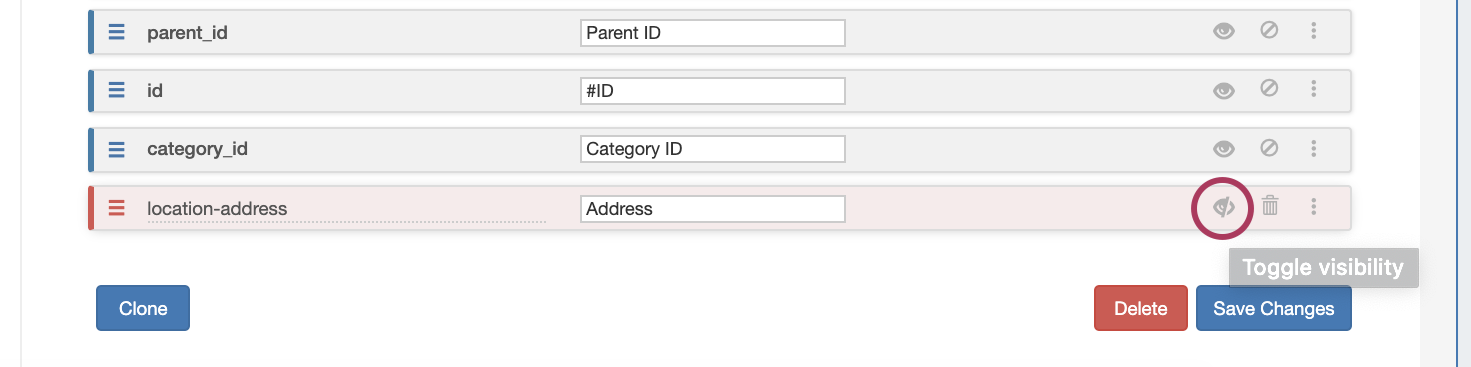Image resolution: width=1471 pixels, height=367 pixels.
Task: Show the hidden location-address column
Action: 1224,207
